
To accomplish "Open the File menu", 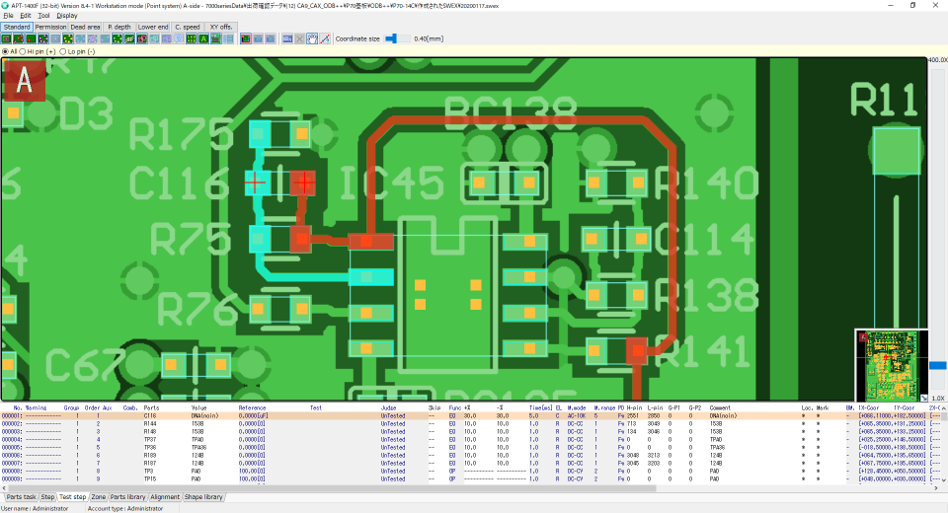I will (x=8, y=16).
